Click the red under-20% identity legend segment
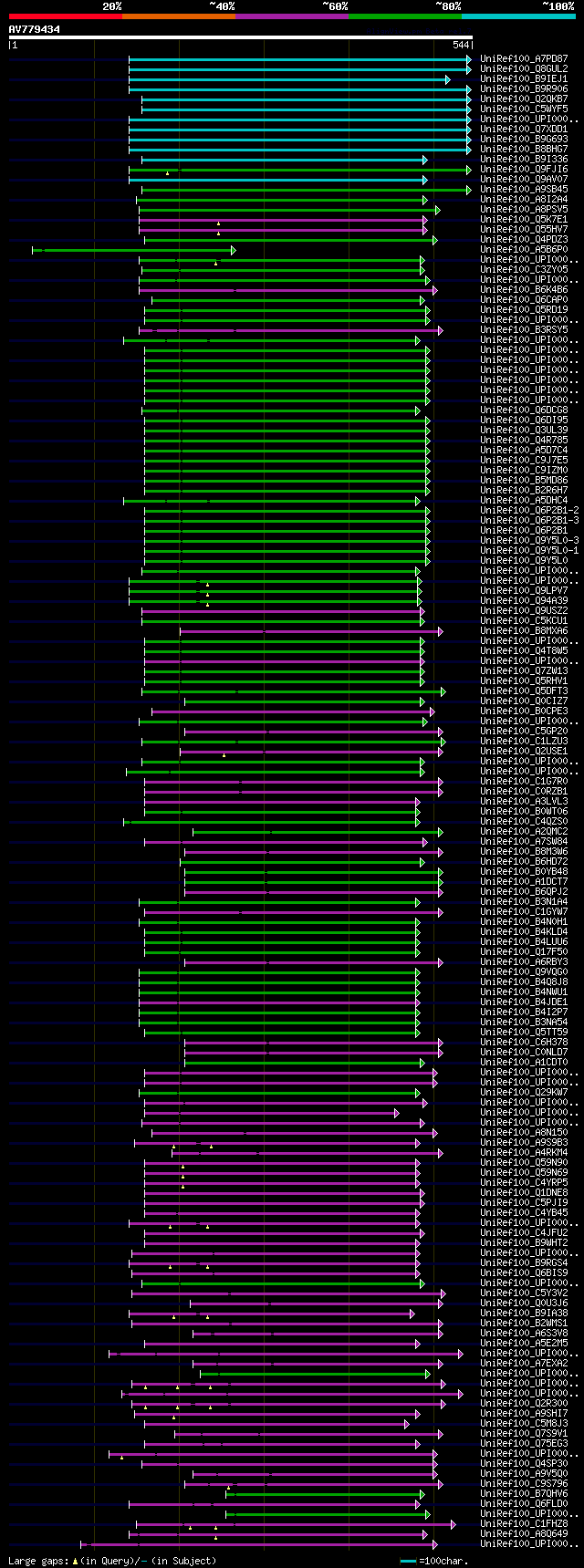Image resolution: width=584 pixels, height=1568 pixels. coord(65,16)
